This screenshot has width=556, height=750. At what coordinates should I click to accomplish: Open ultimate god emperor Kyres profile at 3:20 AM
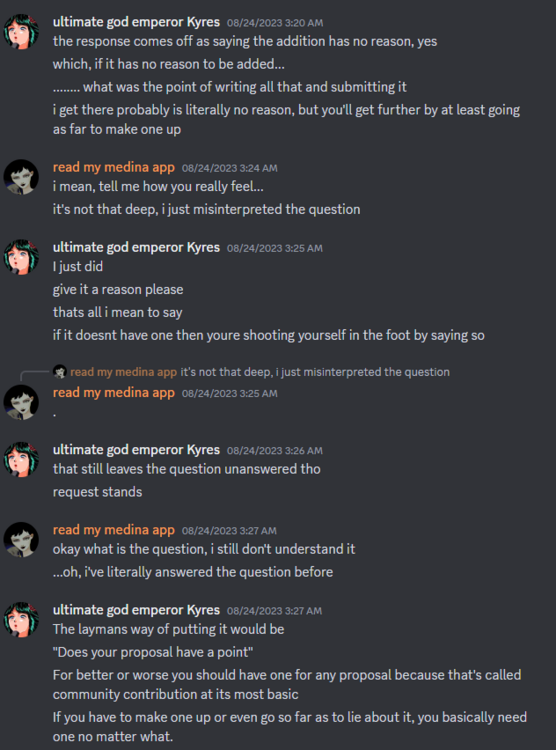tap(136, 22)
